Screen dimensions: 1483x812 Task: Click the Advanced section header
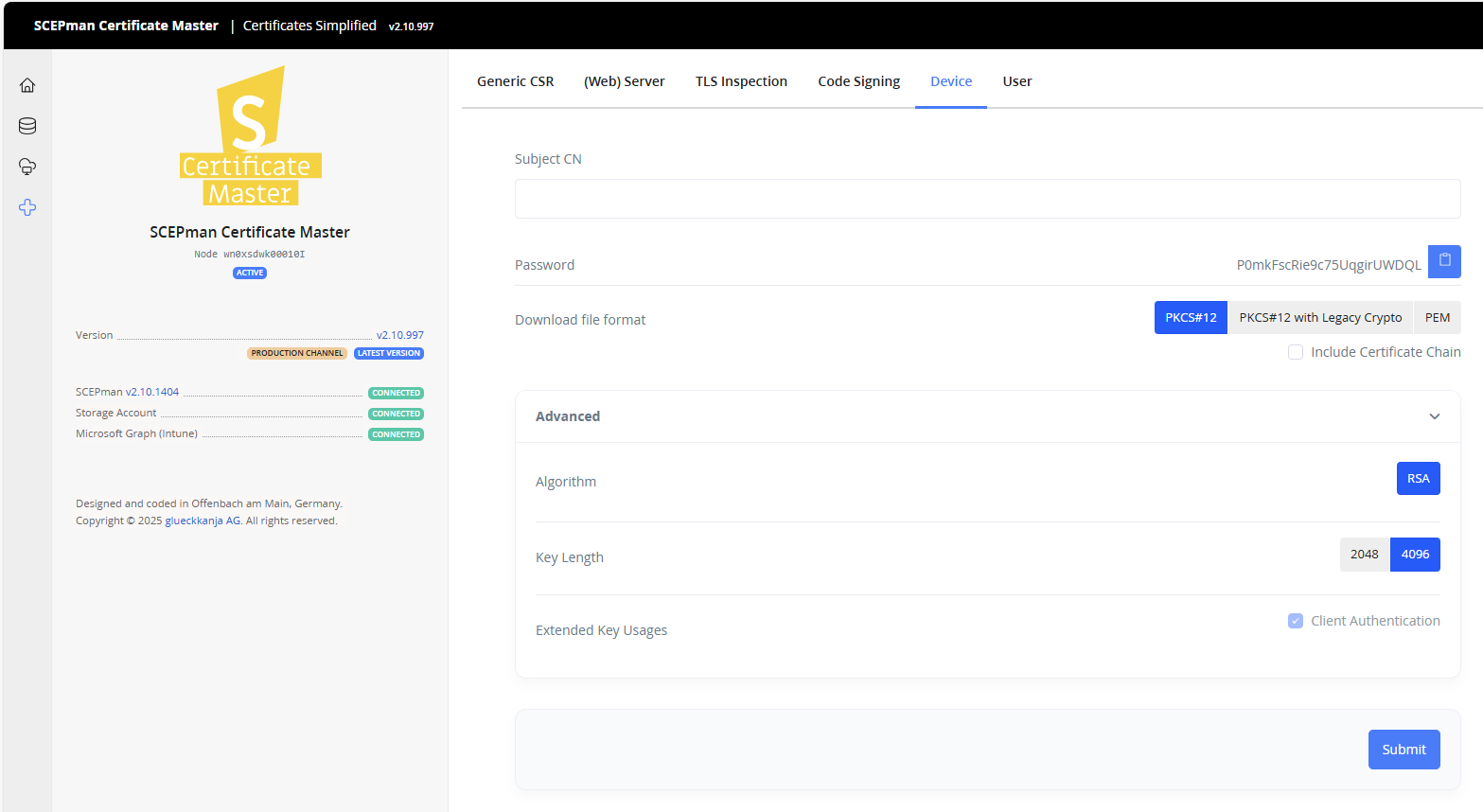[x=568, y=416]
